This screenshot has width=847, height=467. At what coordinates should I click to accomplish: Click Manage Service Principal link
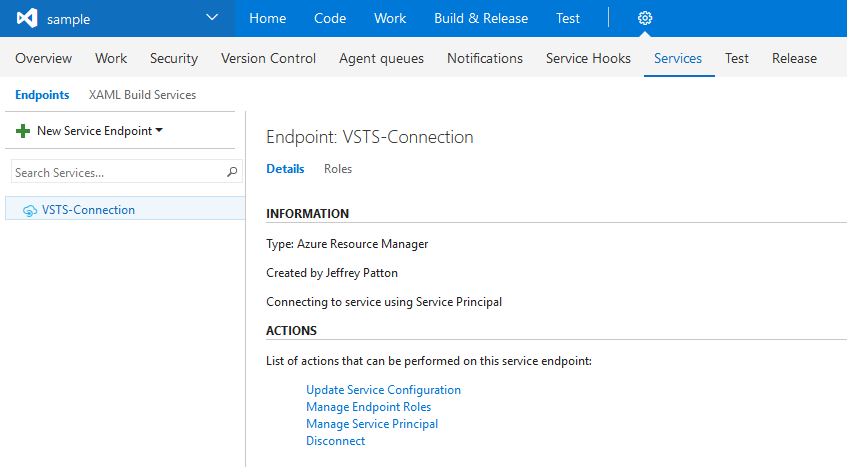pyautogui.click(x=372, y=424)
